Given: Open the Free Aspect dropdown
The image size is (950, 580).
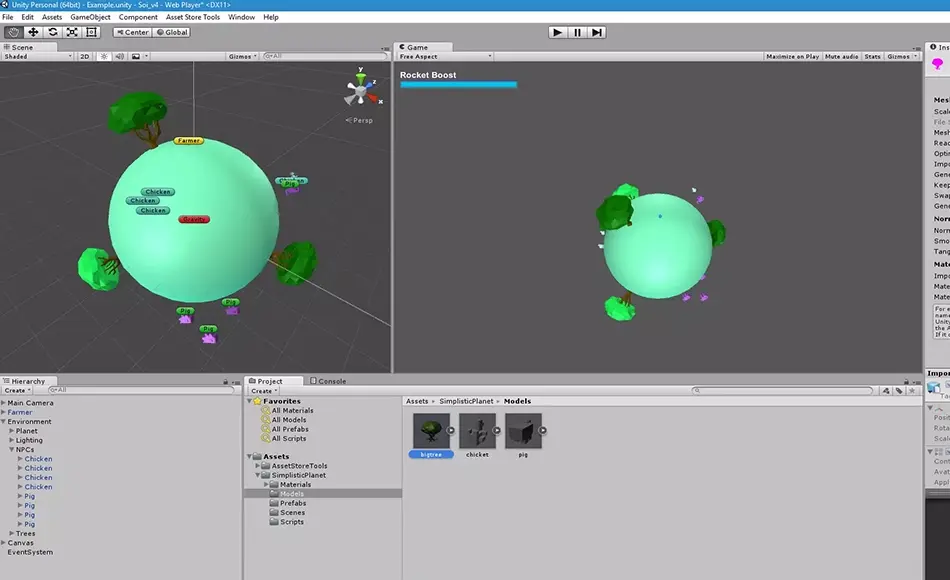Looking at the screenshot, I should [x=445, y=56].
